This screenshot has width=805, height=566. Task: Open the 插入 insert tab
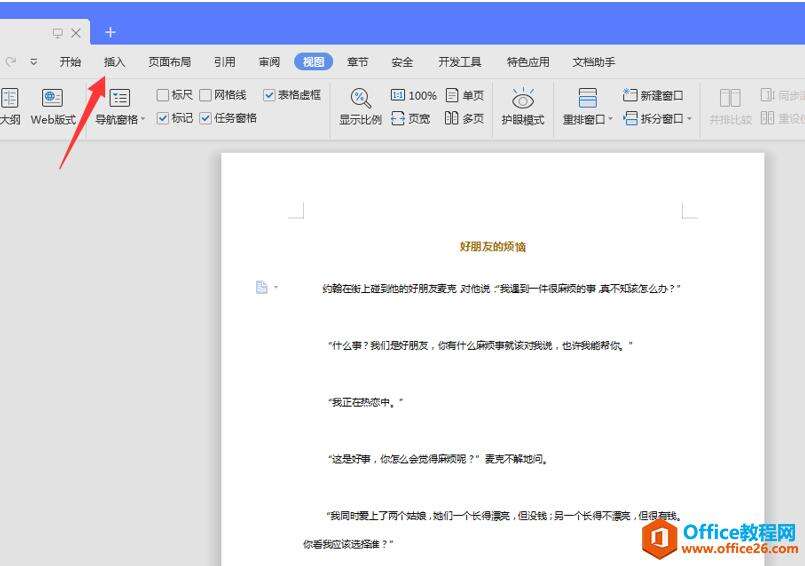[x=115, y=62]
